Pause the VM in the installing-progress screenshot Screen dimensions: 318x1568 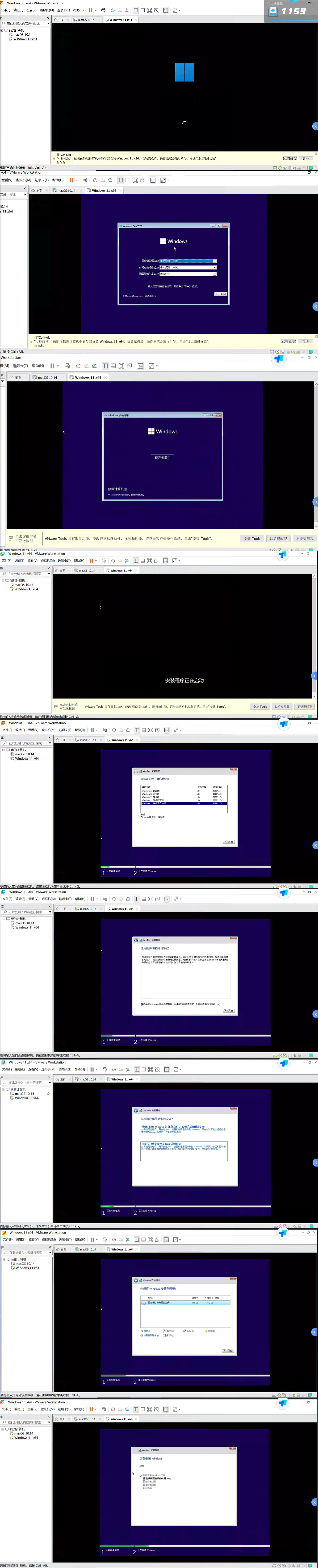point(91,1409)
